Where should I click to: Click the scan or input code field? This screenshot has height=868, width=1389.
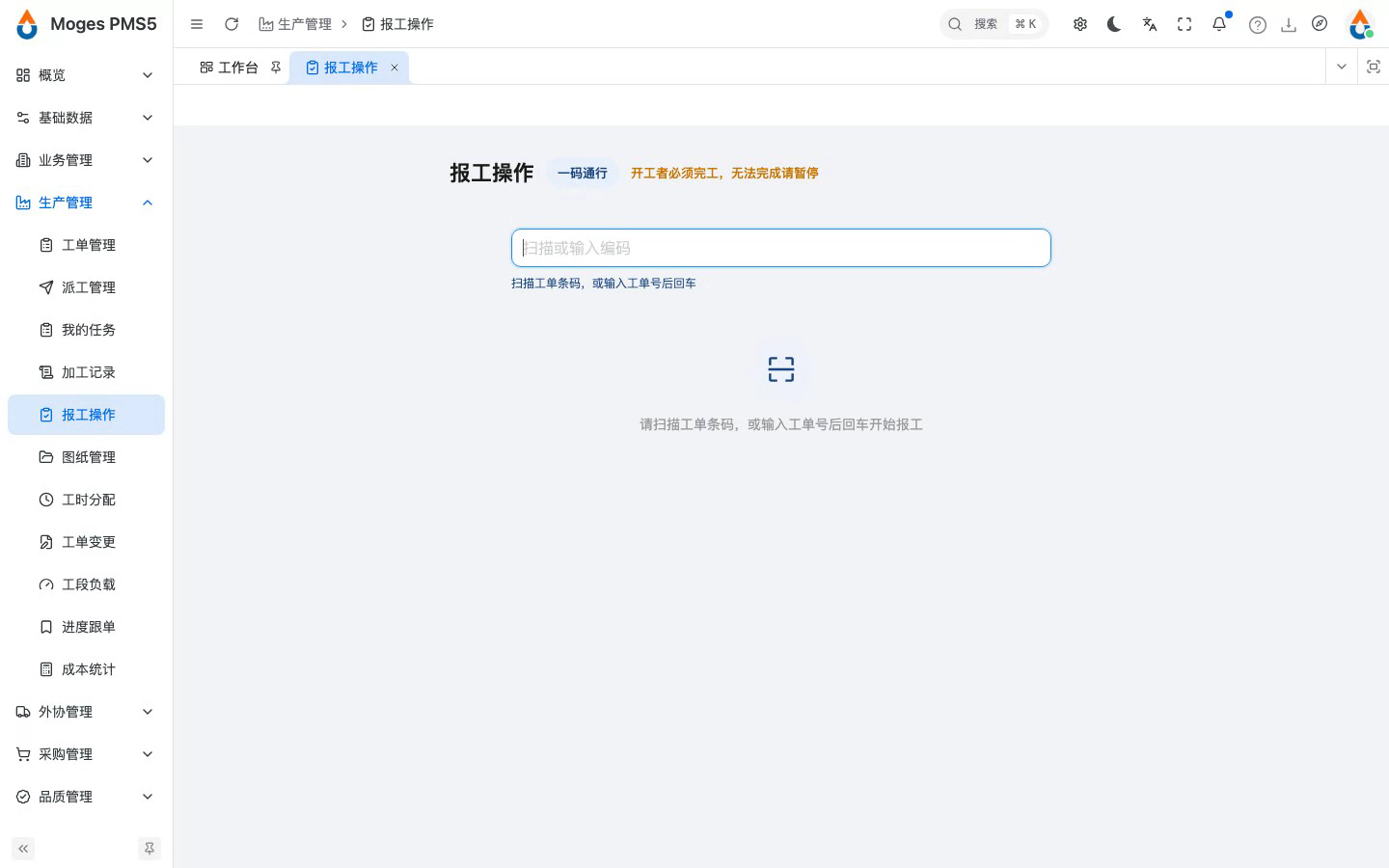click(x=780, y=248)
